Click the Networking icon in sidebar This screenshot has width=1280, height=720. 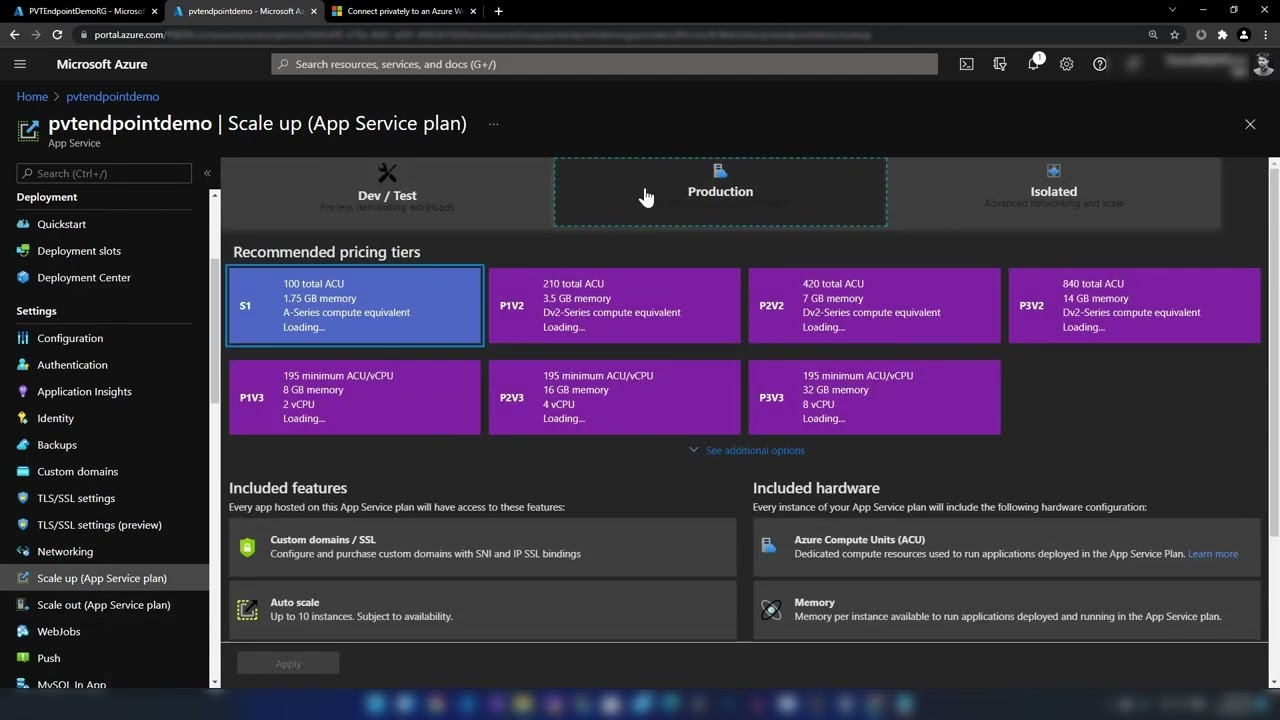[24, 551]
